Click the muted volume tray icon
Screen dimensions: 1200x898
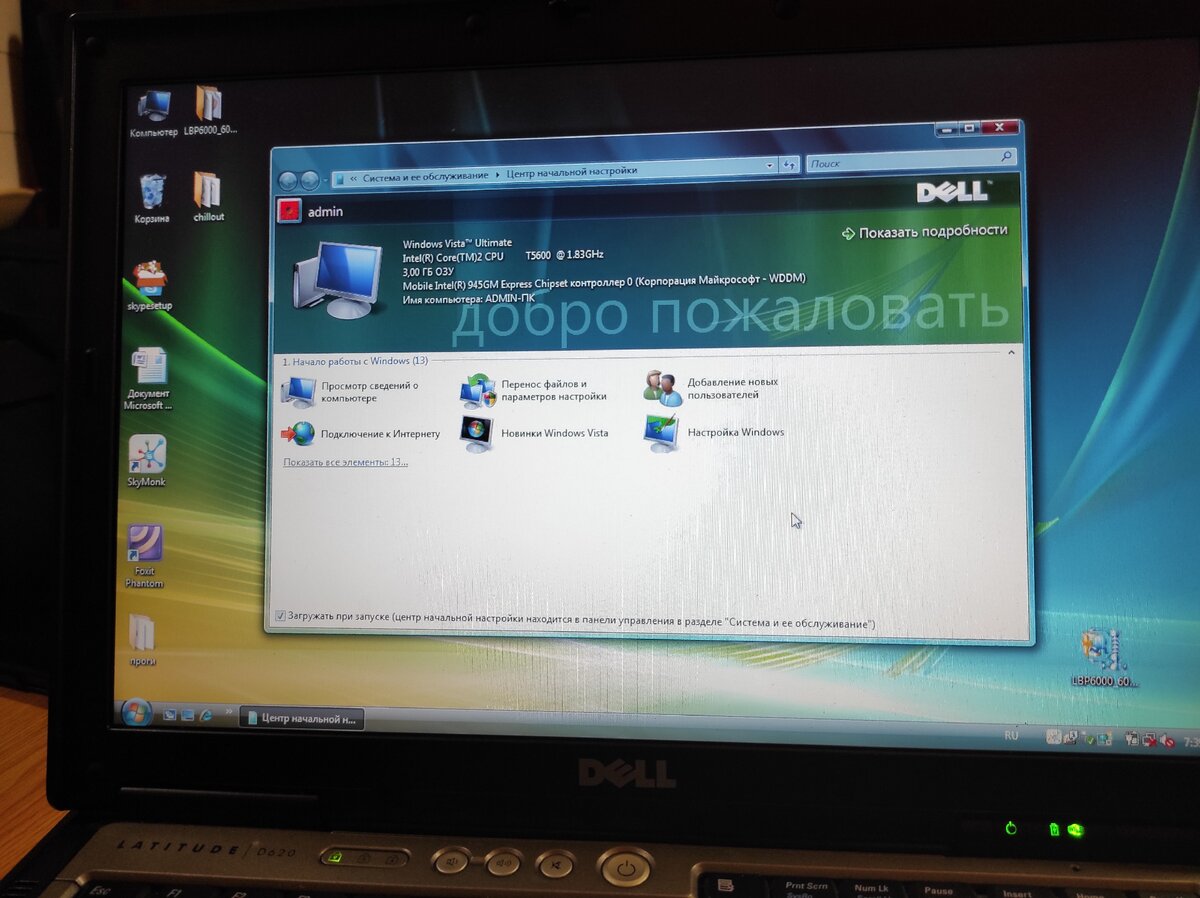(x=1167, y=741)
